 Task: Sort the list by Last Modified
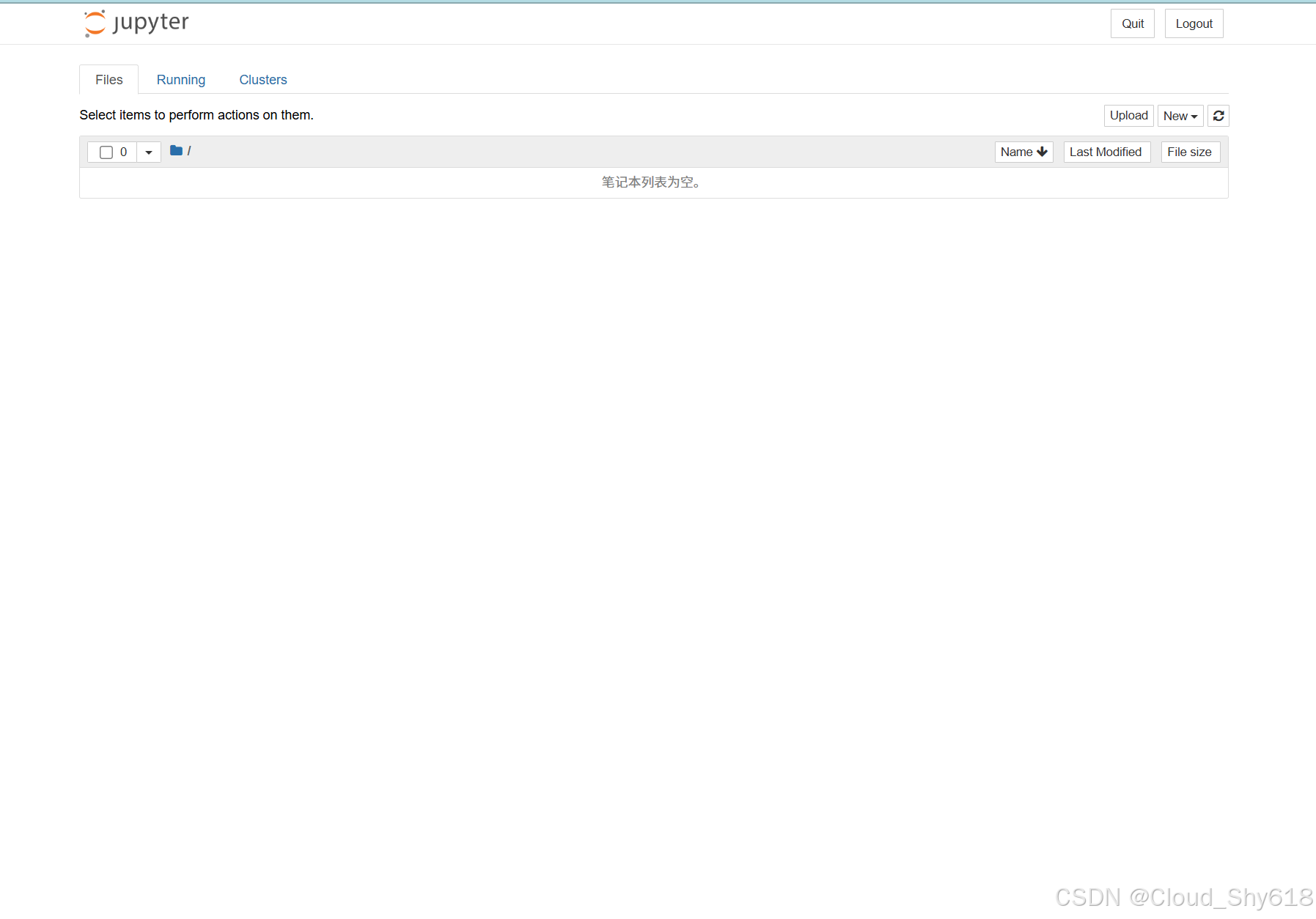click(1107, 152)
